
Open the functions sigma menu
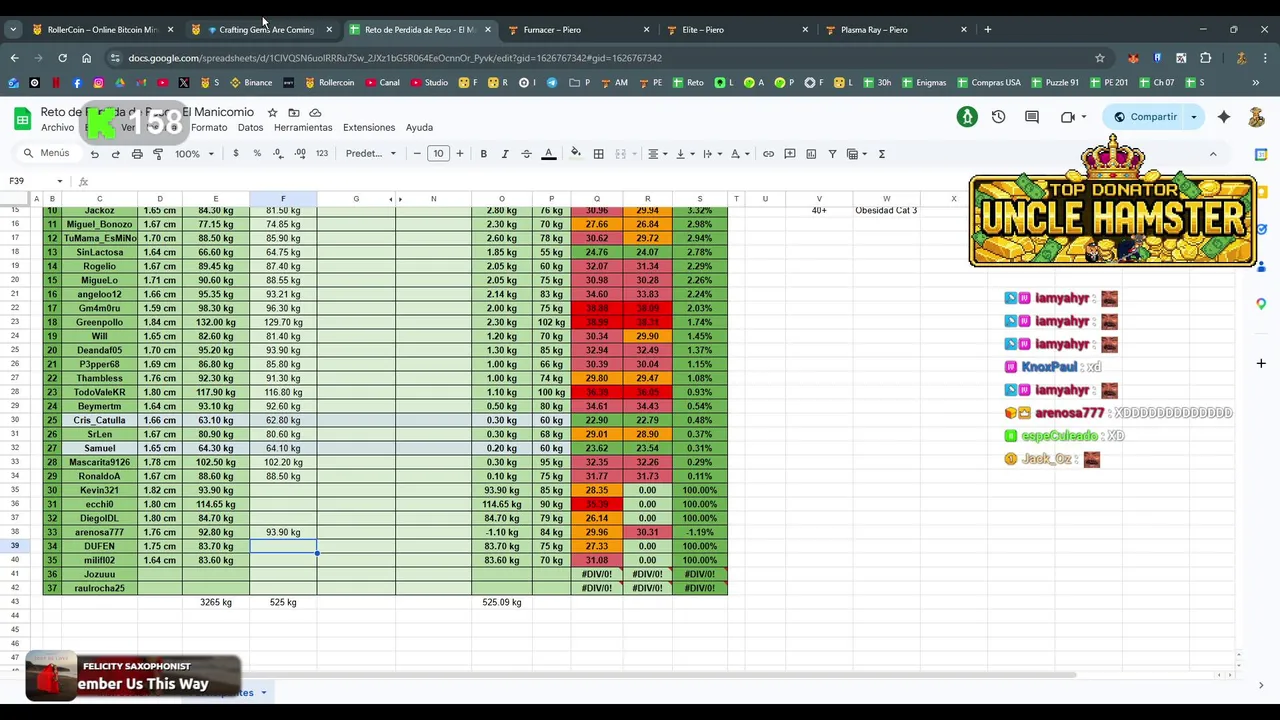[882, 154]
